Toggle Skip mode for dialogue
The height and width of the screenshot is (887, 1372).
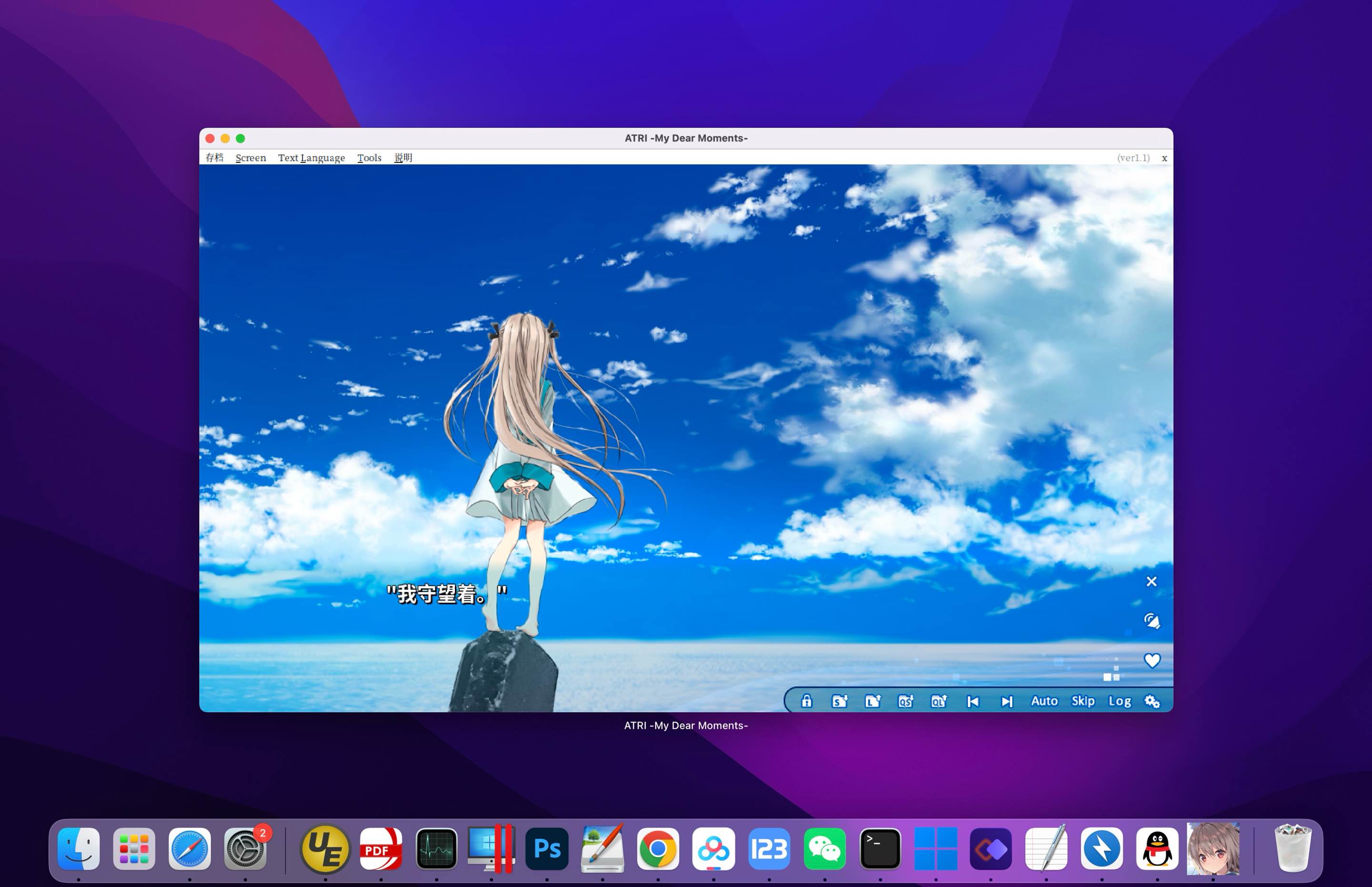[1083, 701]
